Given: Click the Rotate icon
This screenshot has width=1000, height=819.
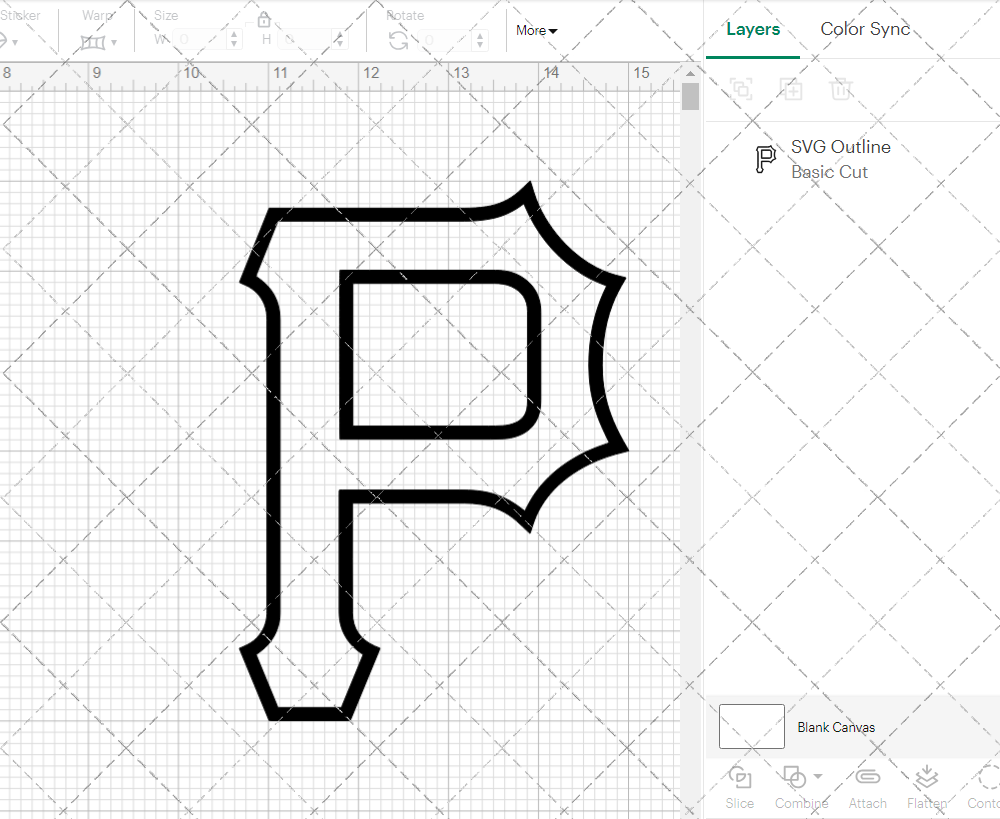Looking at the screenshot, I should pos(399,40).
